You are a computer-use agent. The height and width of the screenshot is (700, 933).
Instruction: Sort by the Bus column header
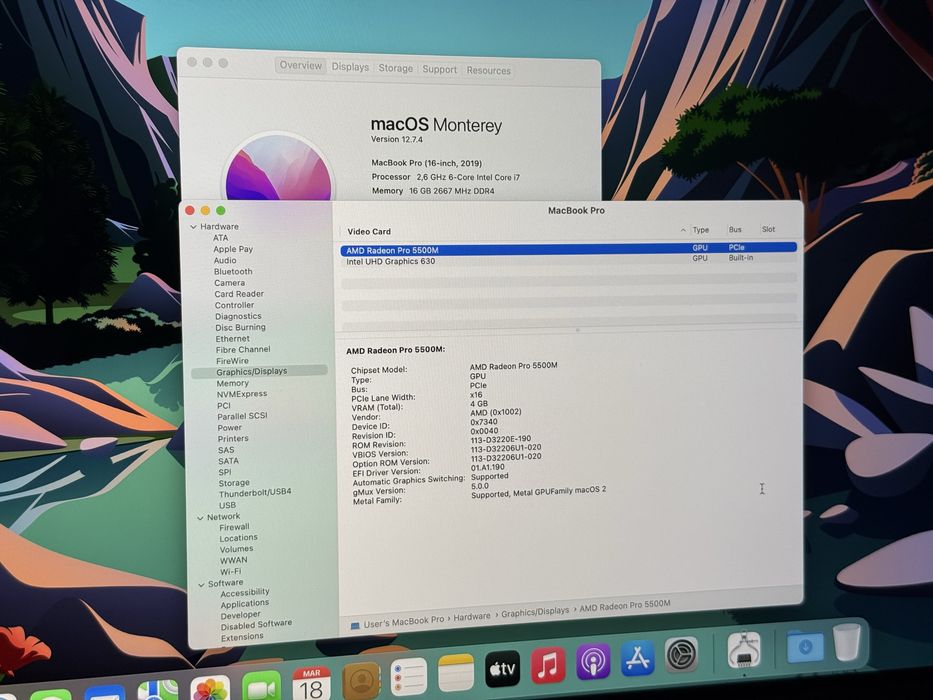click(735, 229)
